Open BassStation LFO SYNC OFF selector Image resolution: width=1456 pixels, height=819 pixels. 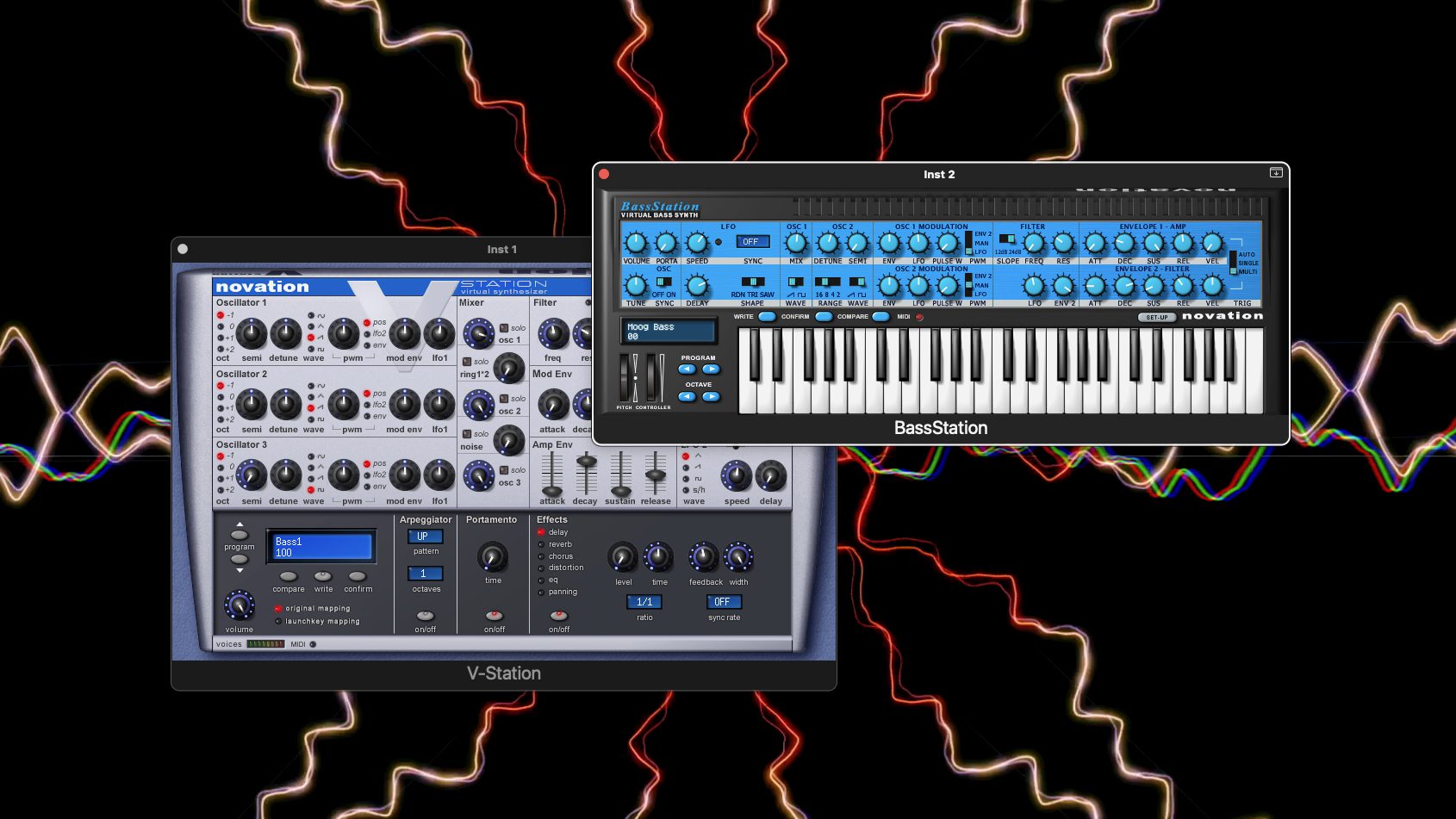[752, 242]
